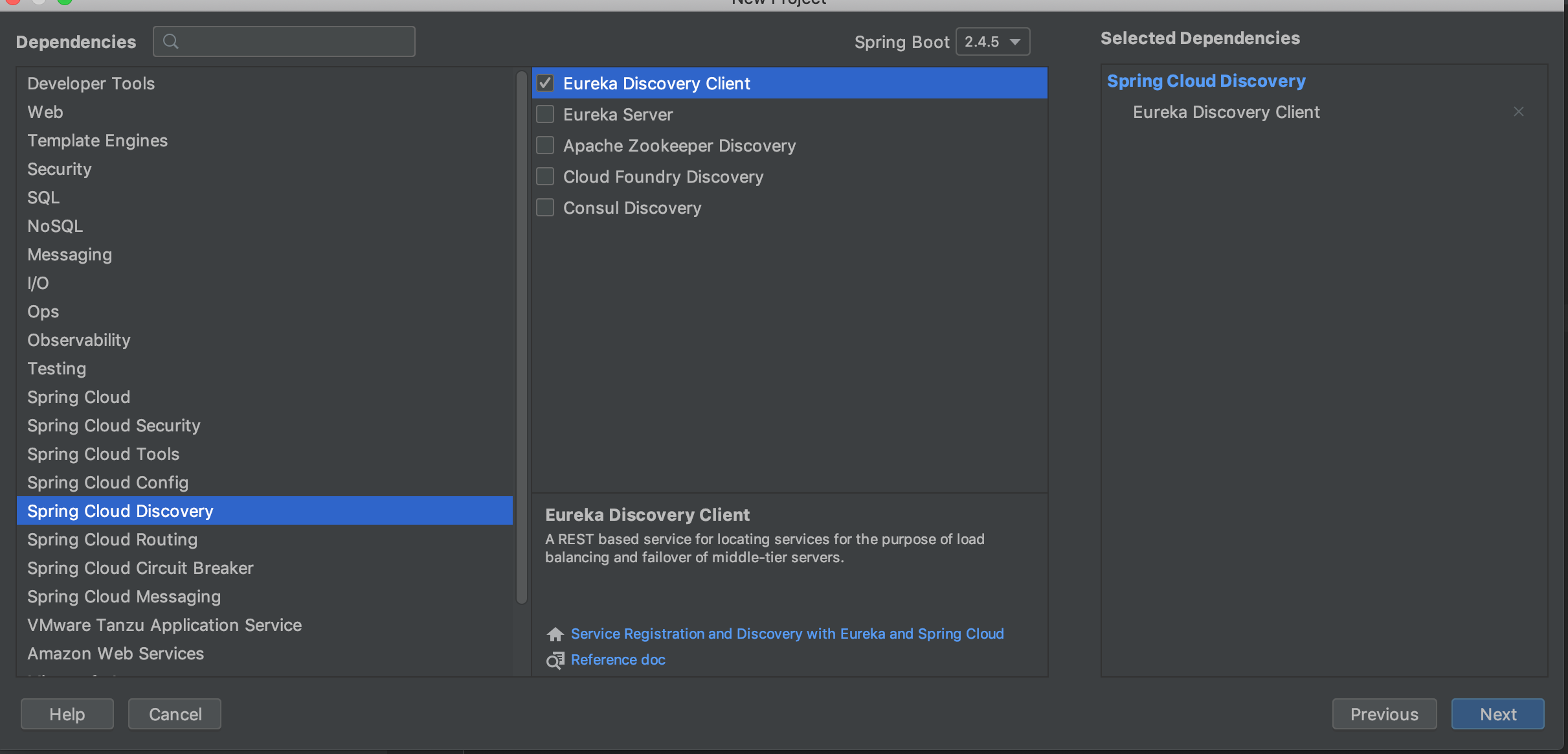Viewport: 1568px width, 754px height.
Task: Click the category list vertical scrollbar
Action: pos(521,337)
